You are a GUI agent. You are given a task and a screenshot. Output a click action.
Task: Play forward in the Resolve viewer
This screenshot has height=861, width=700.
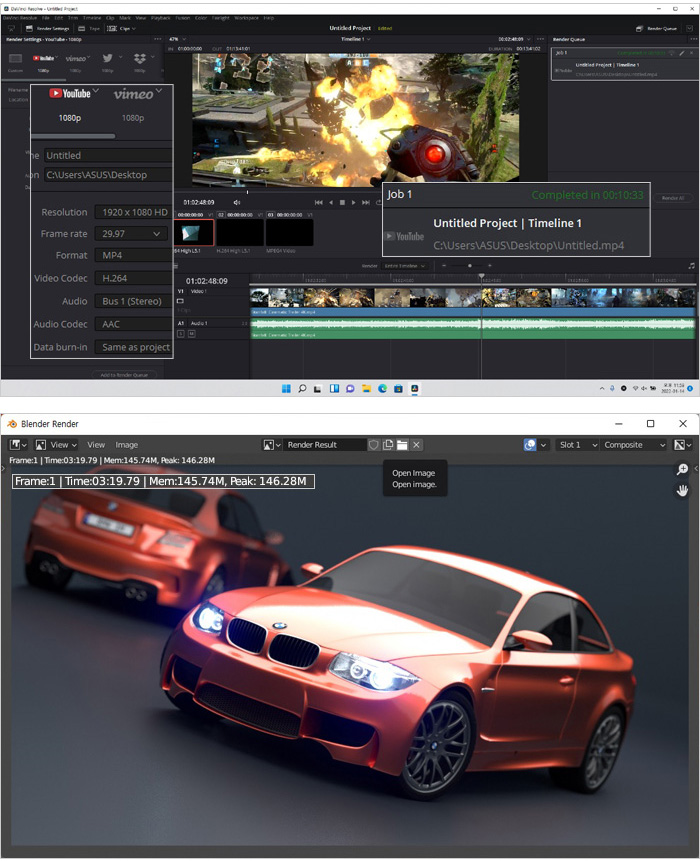tap(353, 203)
